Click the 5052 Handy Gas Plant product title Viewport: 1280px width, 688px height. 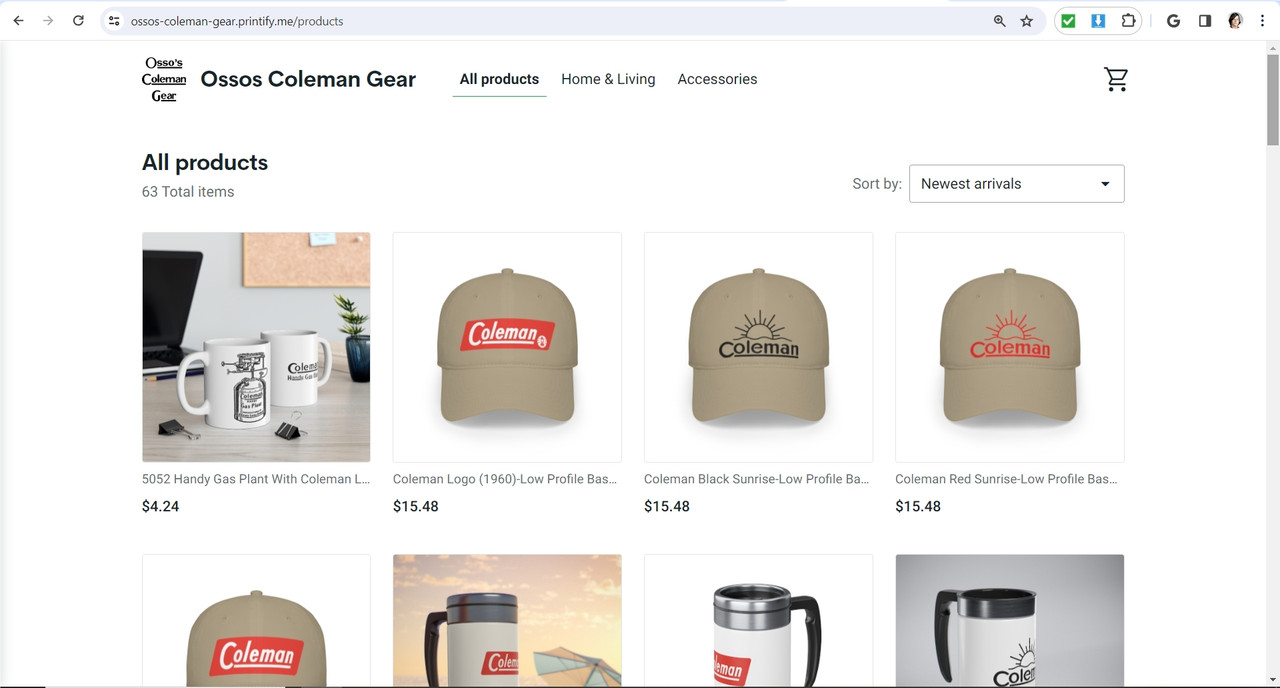coord(256,479)
